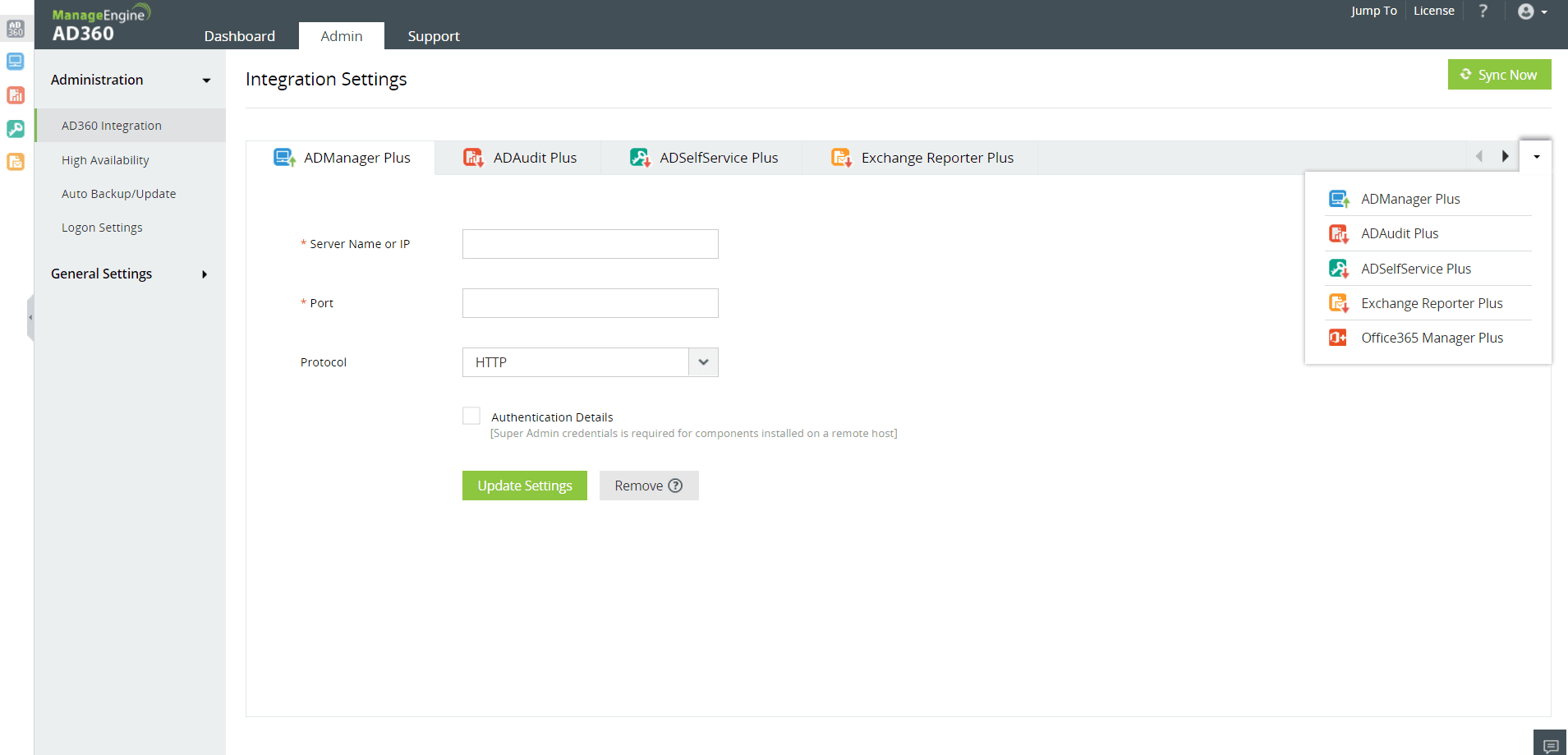Click the user account icon in the header
1568x755 pixels.
click(1525, 11)
